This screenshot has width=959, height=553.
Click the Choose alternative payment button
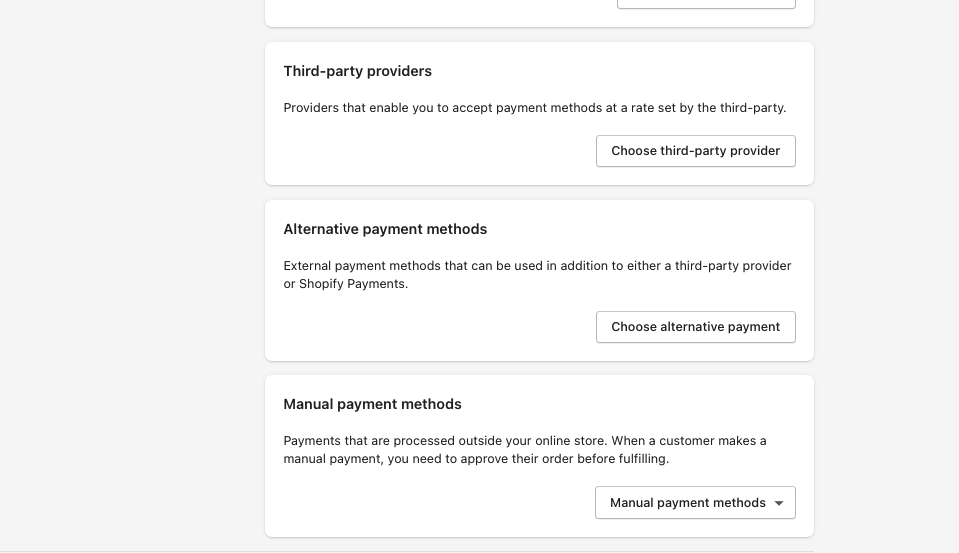click(x=695, y=327)
